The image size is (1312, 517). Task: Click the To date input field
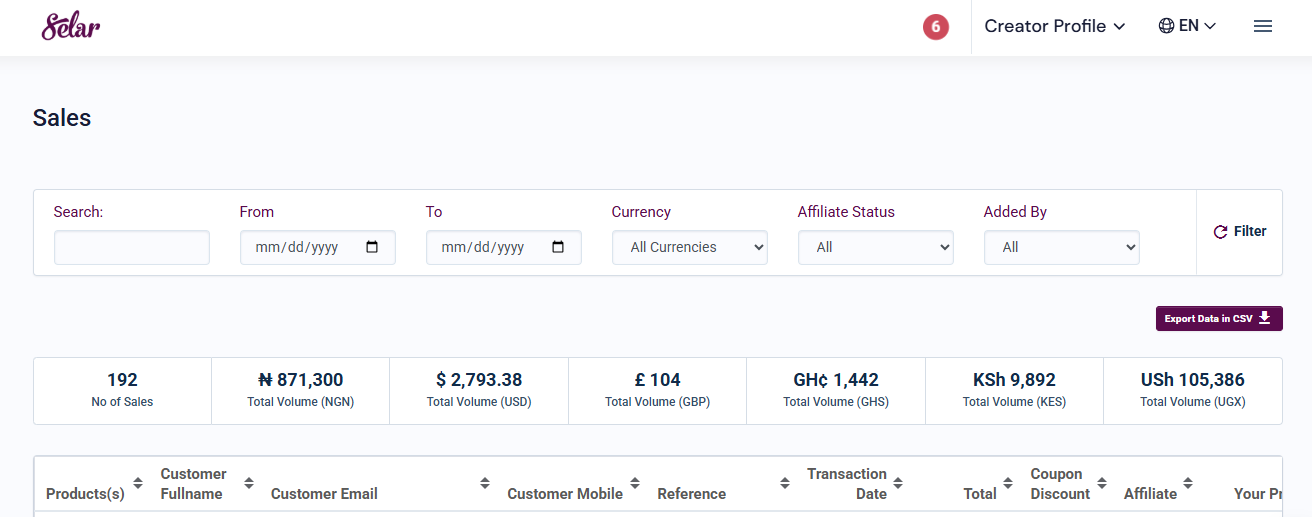click(x=504, y=247)
